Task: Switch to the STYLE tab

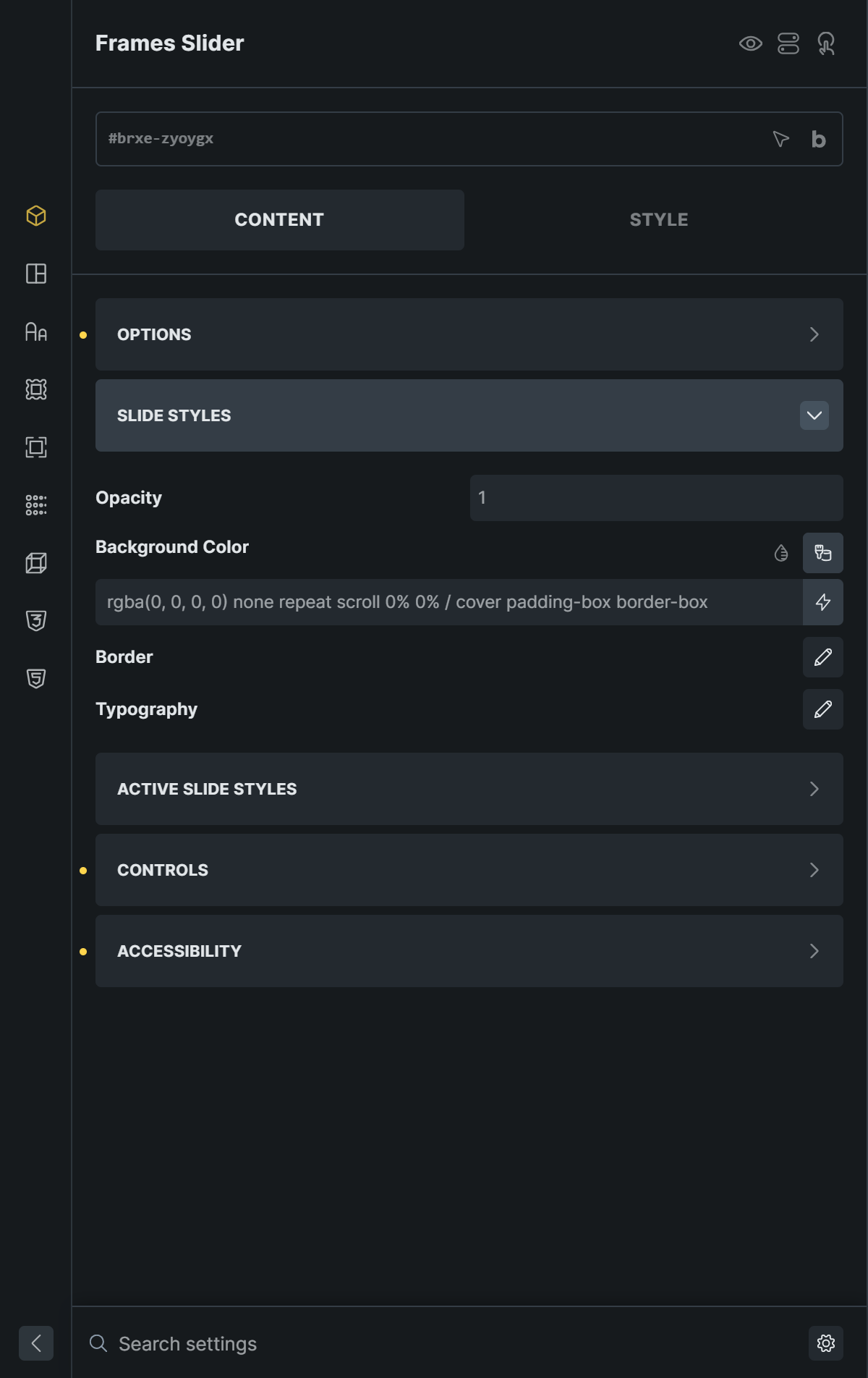Action: (x=659, y=220)
